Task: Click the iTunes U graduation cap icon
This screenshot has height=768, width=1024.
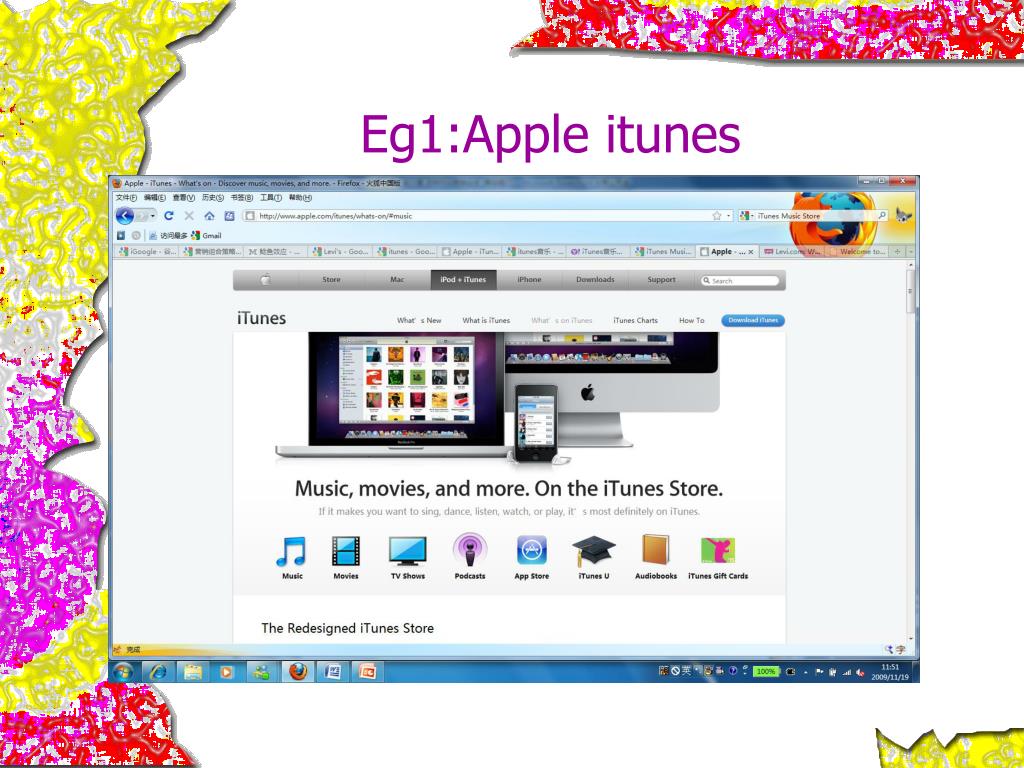Action: 593,552
